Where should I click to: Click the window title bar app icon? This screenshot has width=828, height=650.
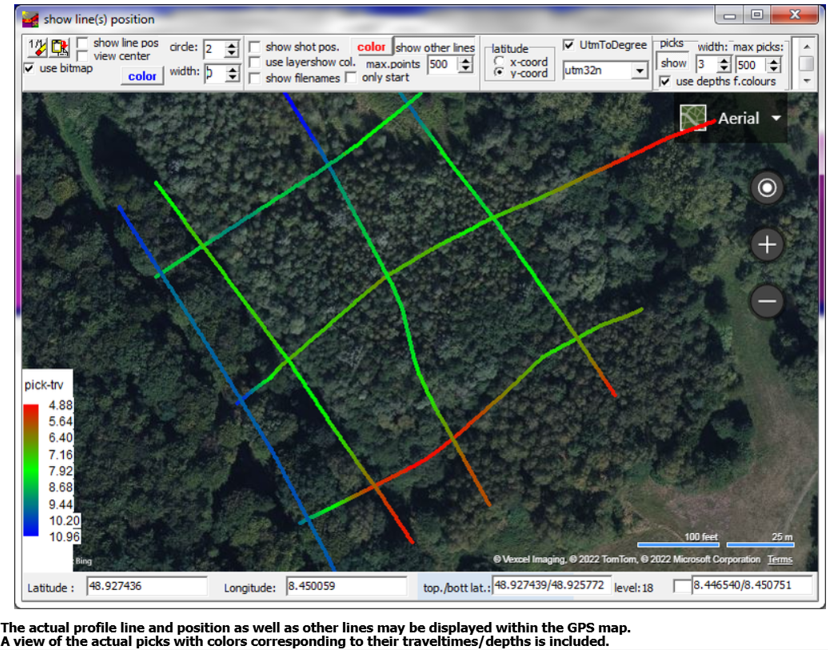(x=30, y=20)
